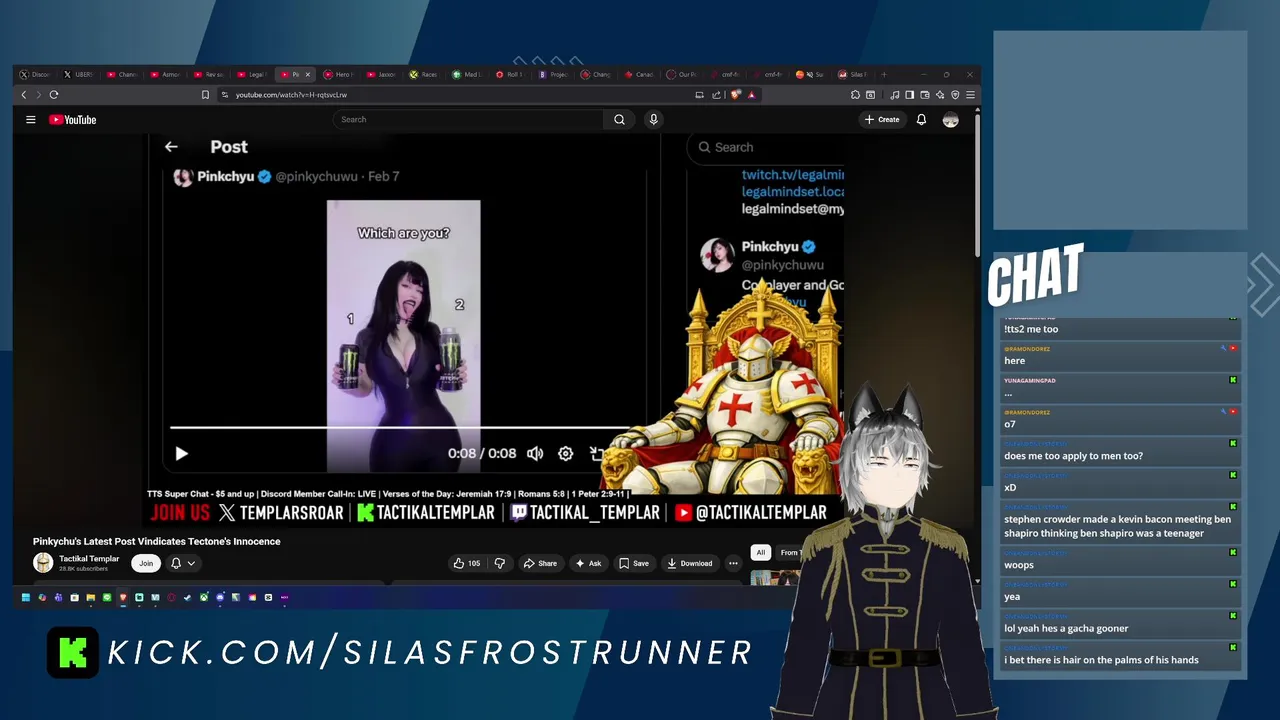
Task: Open YouTube notifications bell in header
Action: (921, 120)
